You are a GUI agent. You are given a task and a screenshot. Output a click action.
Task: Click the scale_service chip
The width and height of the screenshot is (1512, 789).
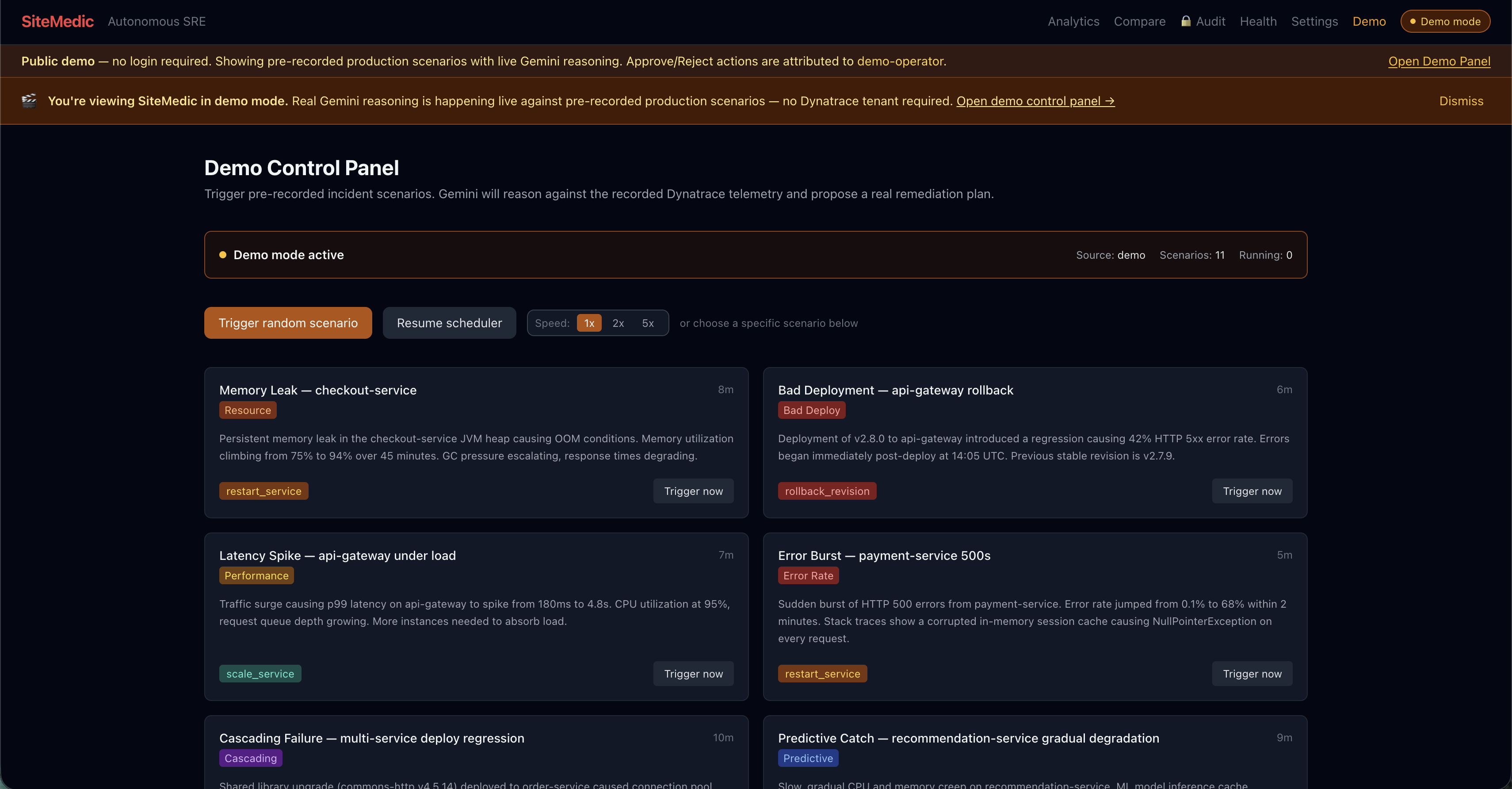[260, 674]
